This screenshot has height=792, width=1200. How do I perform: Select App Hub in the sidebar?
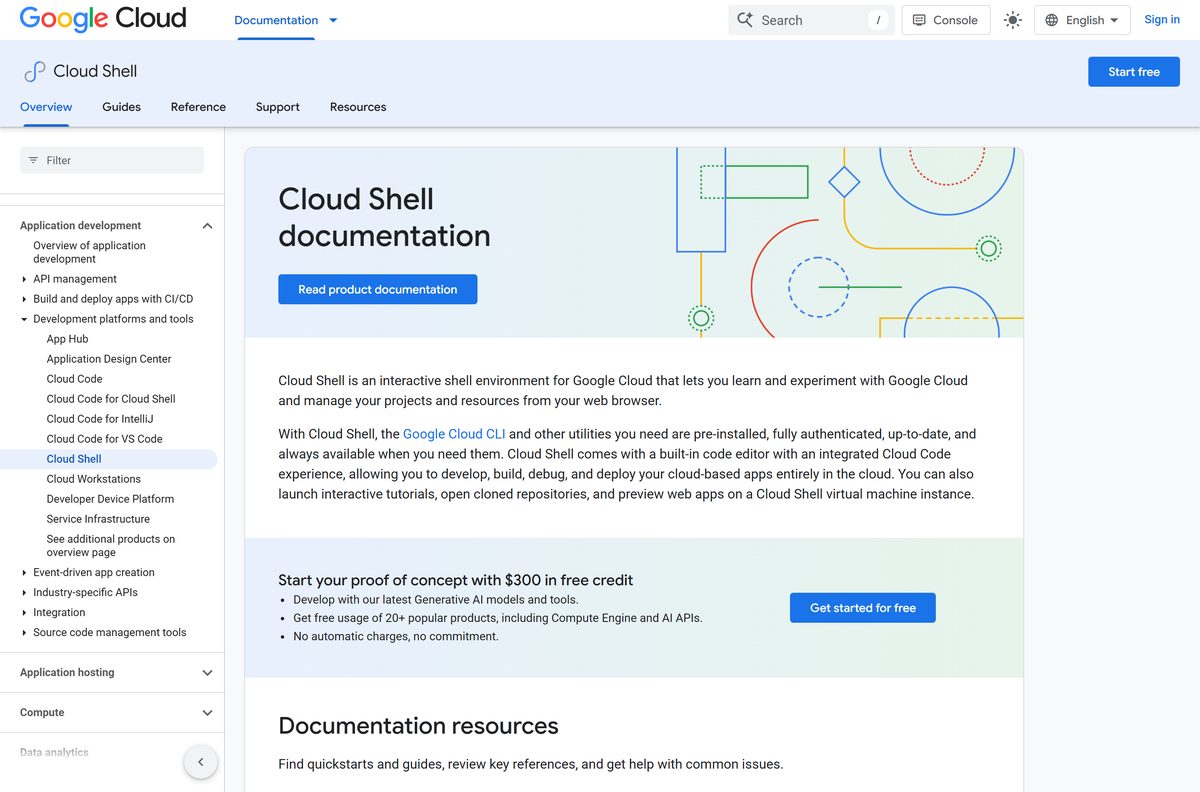pos(67,339)
